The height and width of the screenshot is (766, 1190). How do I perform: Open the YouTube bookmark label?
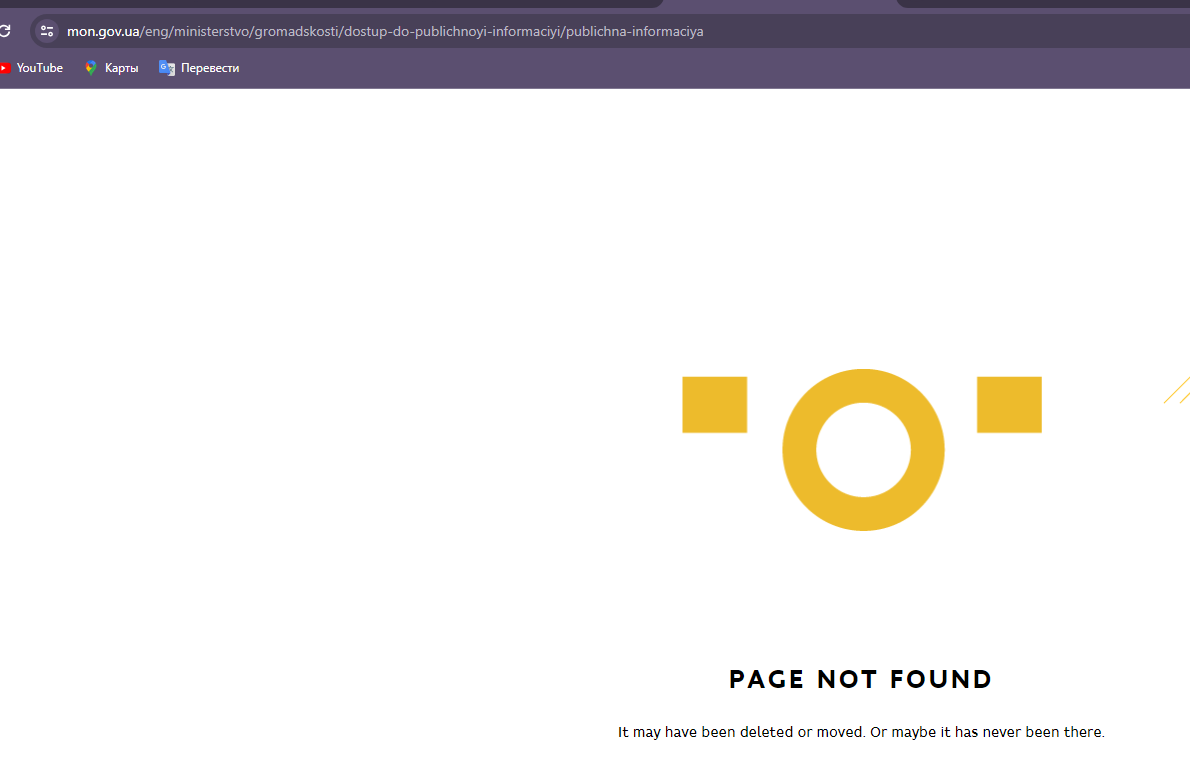point(40,68)
